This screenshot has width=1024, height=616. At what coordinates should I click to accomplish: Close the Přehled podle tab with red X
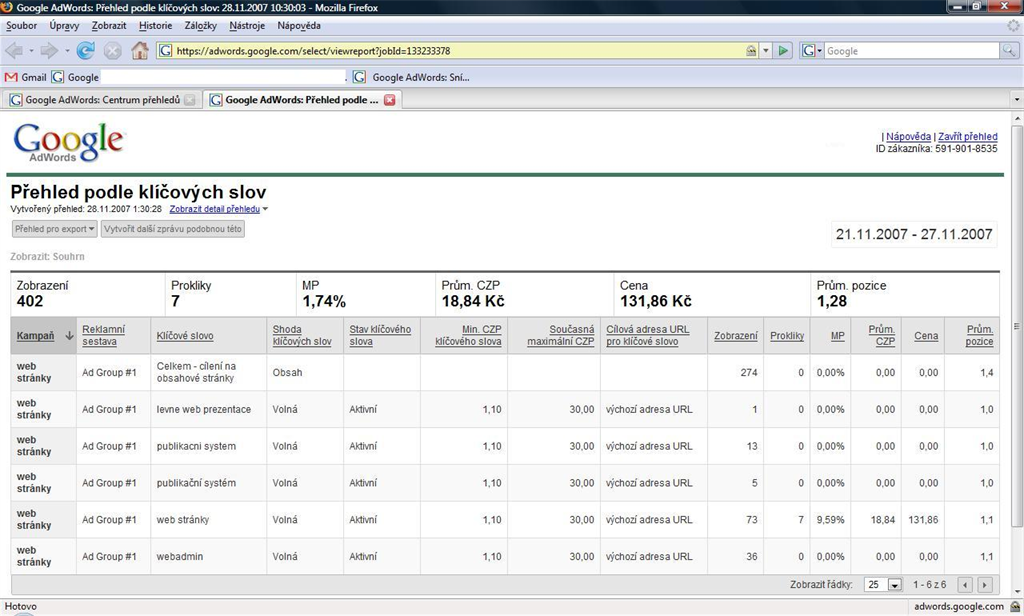390,100
